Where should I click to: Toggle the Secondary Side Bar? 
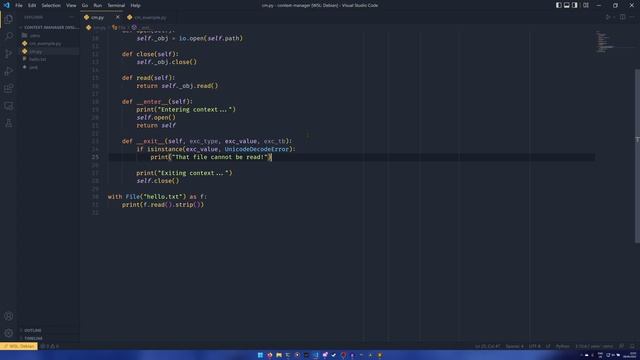(x=575, y=5)
